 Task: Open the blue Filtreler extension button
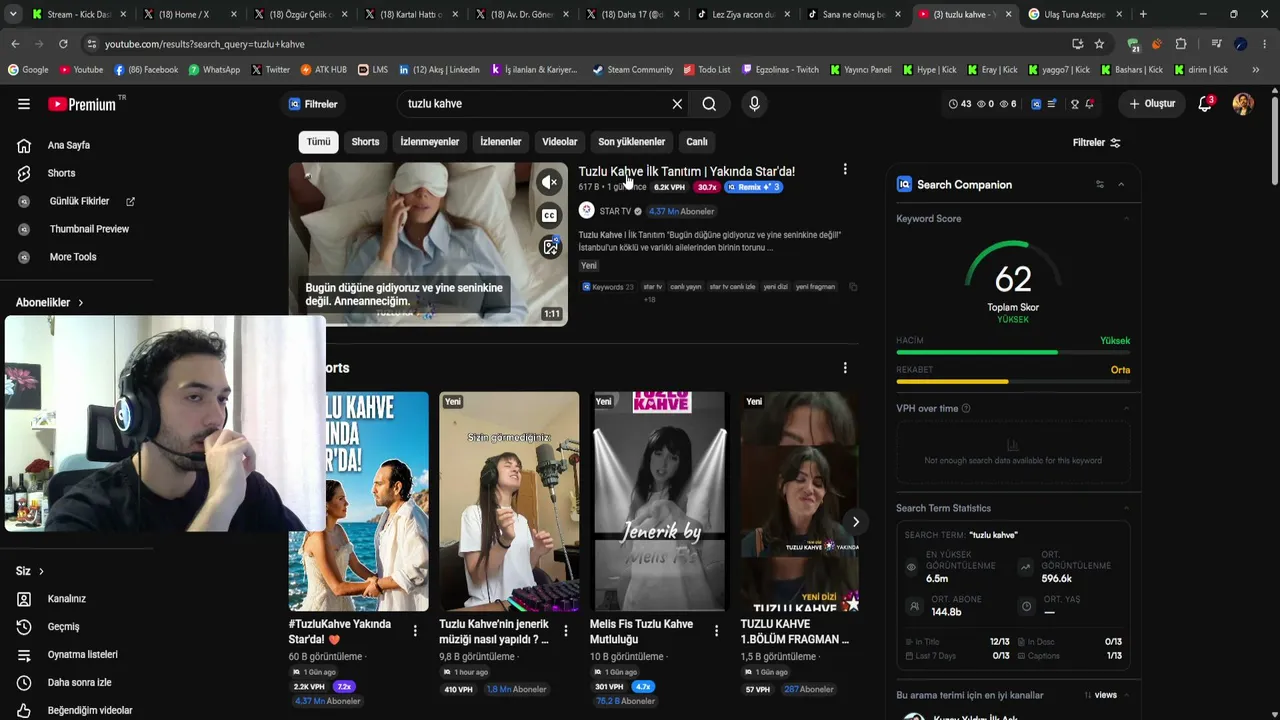pyautogui.click(x=313, y=104)
